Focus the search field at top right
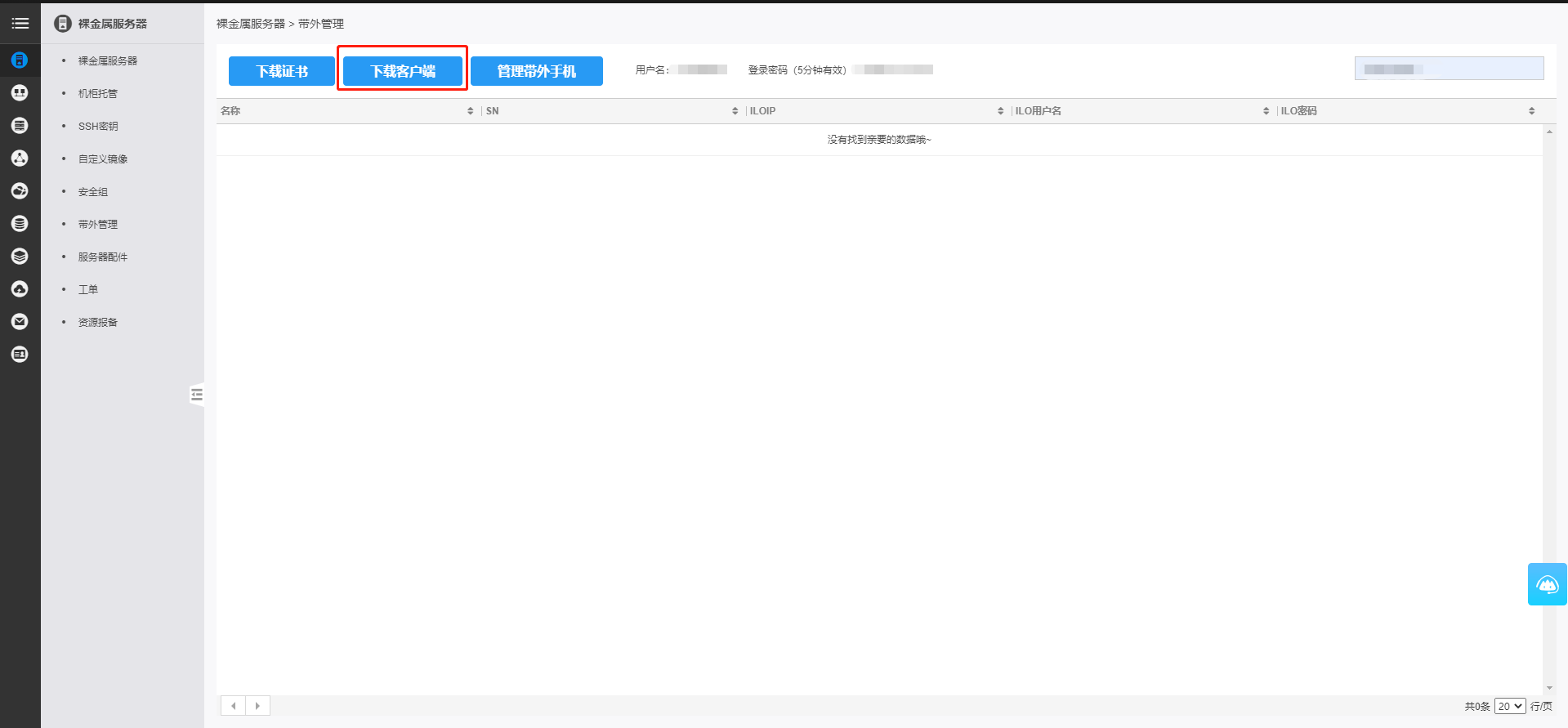Image resolution: width=1568 pixels, height=728 pixels. [x=1450, y=69]
